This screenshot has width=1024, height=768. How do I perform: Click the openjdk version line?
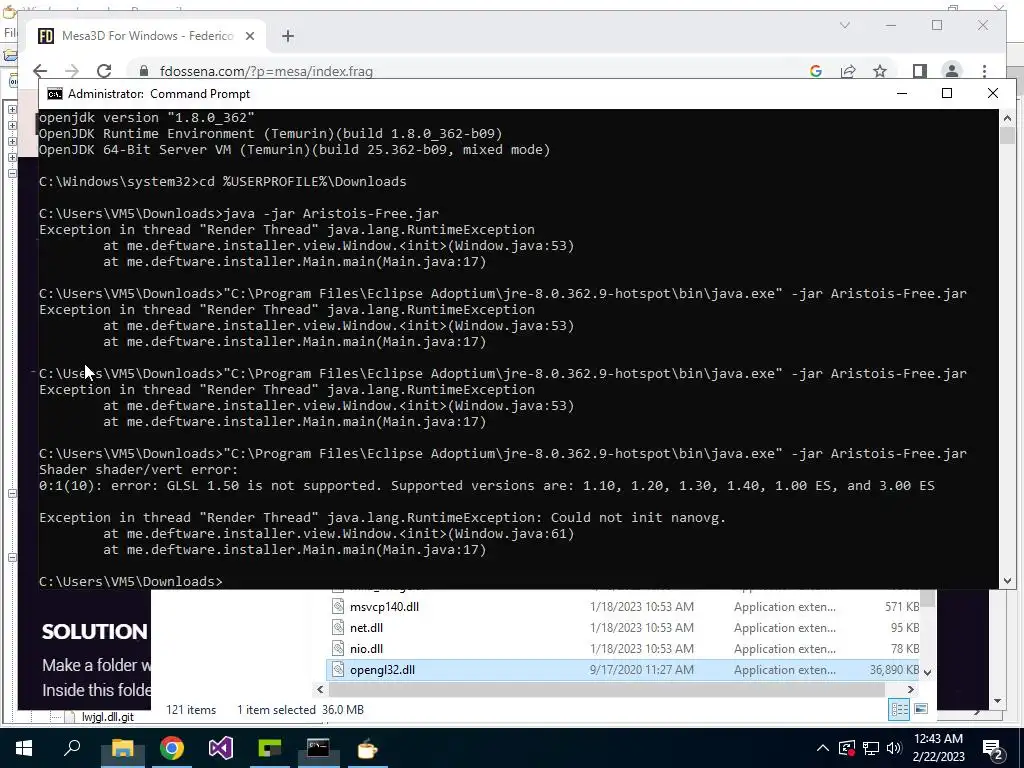tap(147, 118)
